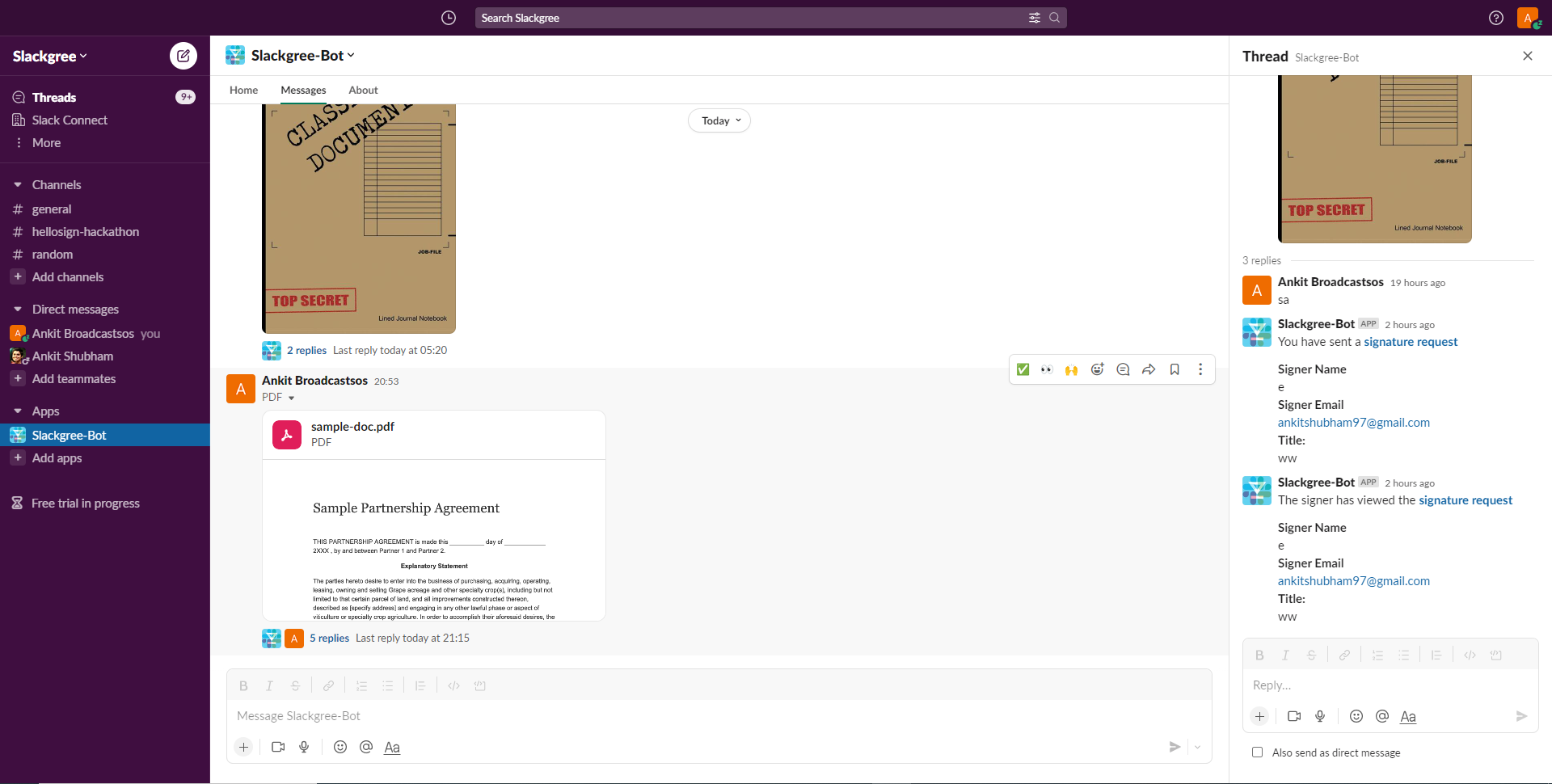
Task: Switch to the Home tab
Action: [243, 90]
